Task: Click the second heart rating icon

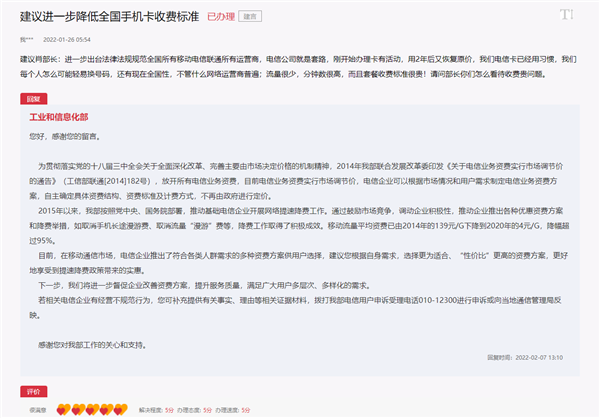Action: (78, 410)
